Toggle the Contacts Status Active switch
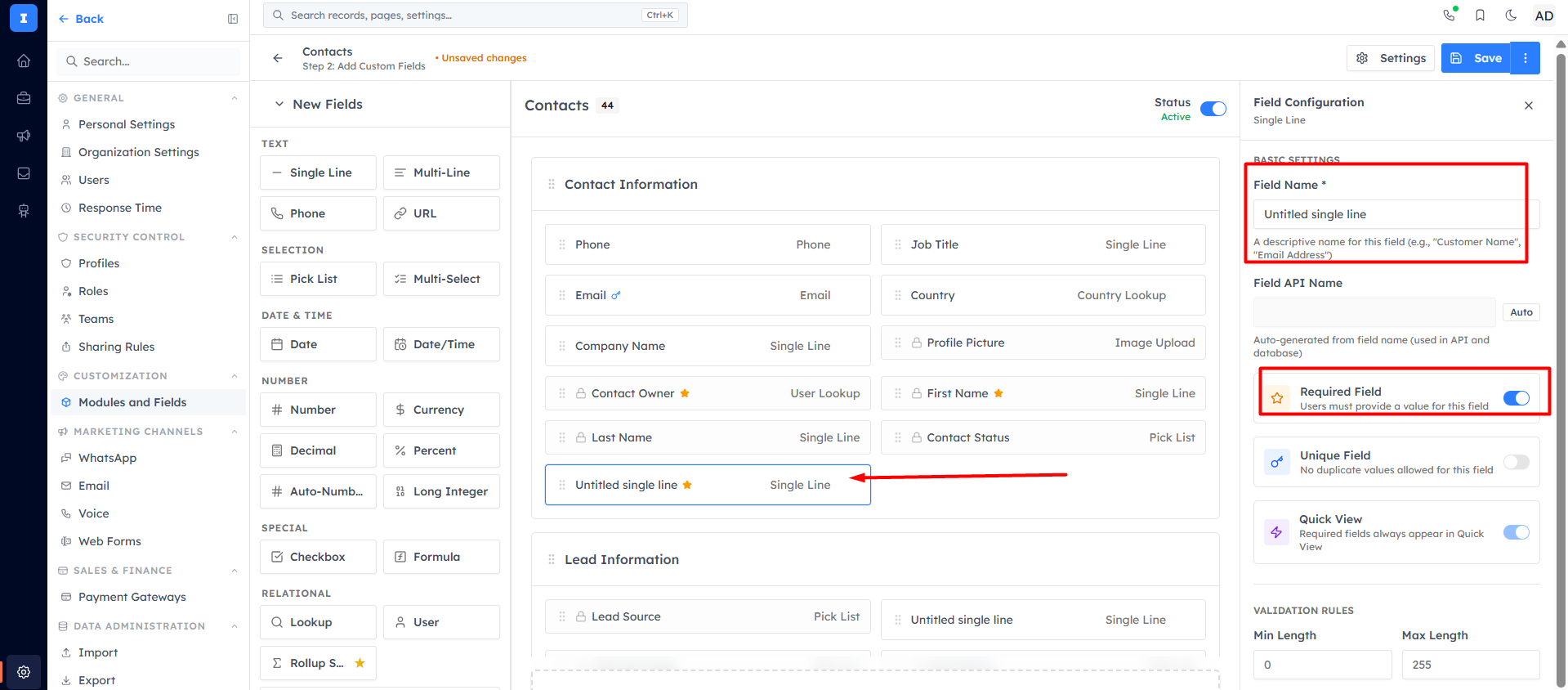 (1213, 109)
